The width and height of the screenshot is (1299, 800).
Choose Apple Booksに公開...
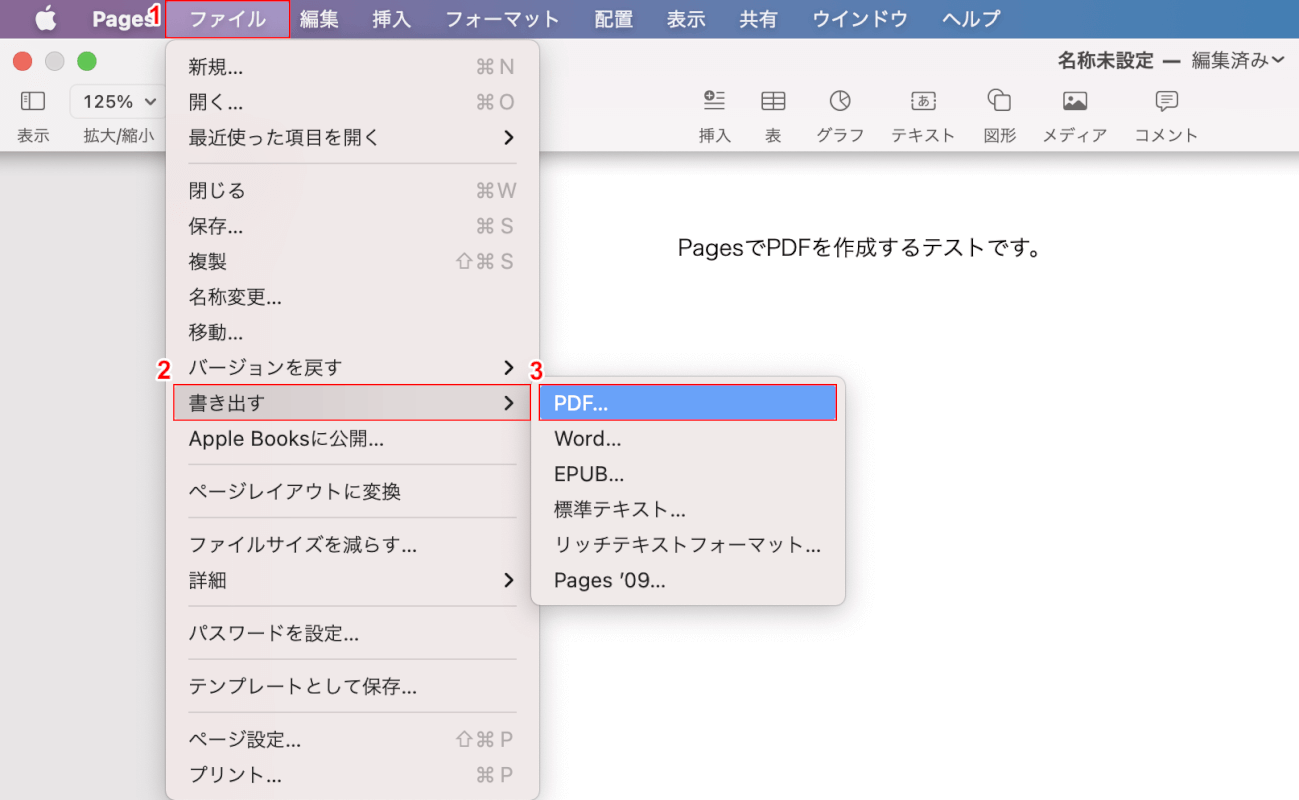point(352,438)
